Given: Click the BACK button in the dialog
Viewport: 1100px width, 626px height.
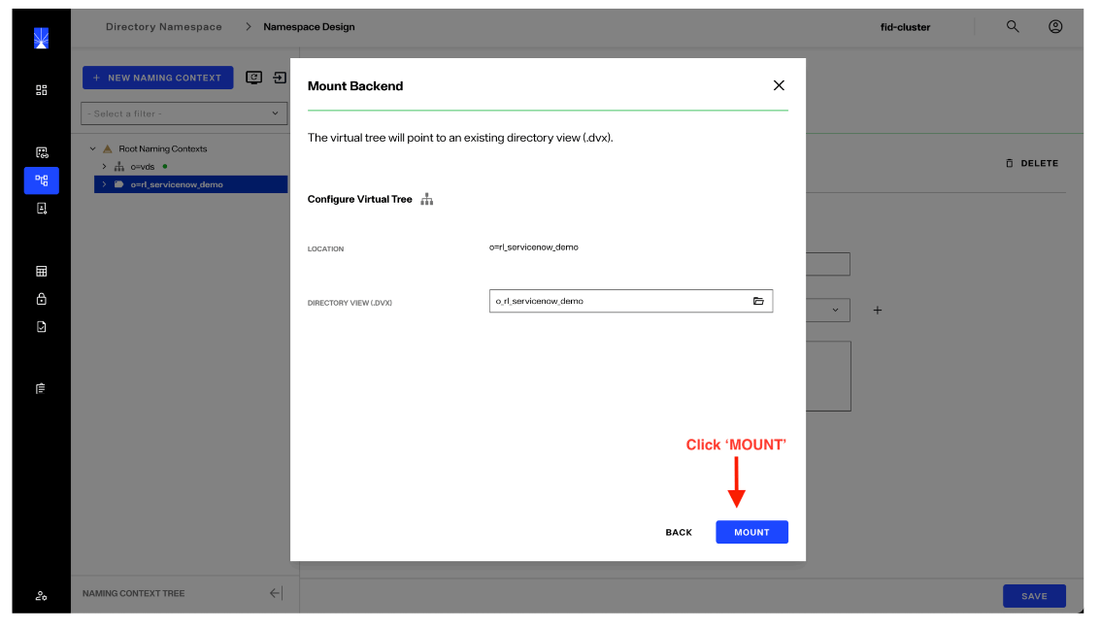Looking at the screenshot, I should [678, 533].
